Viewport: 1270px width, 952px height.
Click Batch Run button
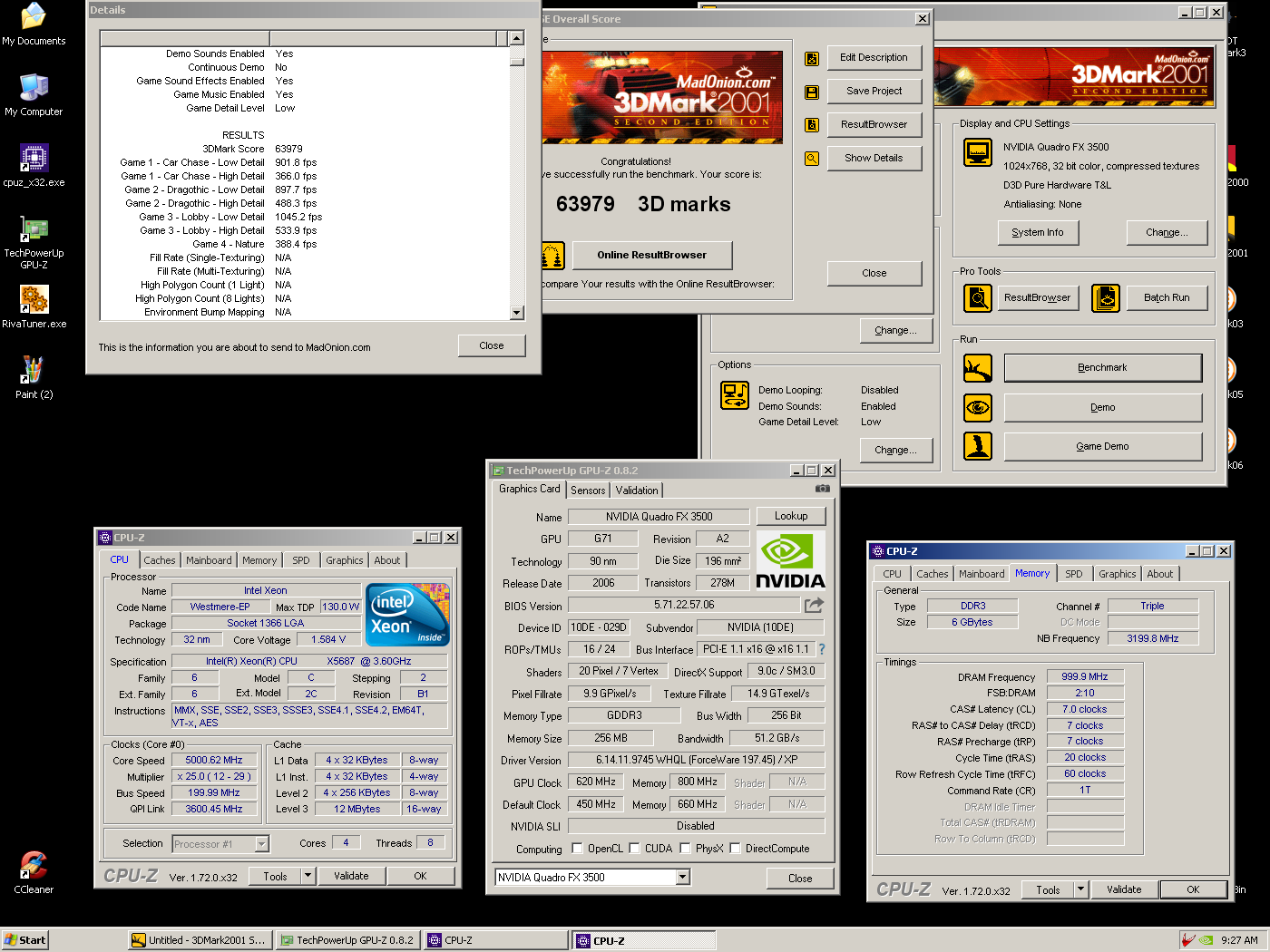coord(1167,297)
